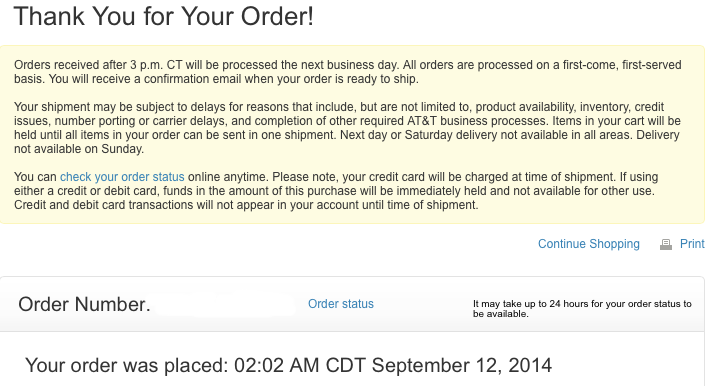
Task: Click the "Thank You for Your Order!" heading
Action: tap(164, 16)
